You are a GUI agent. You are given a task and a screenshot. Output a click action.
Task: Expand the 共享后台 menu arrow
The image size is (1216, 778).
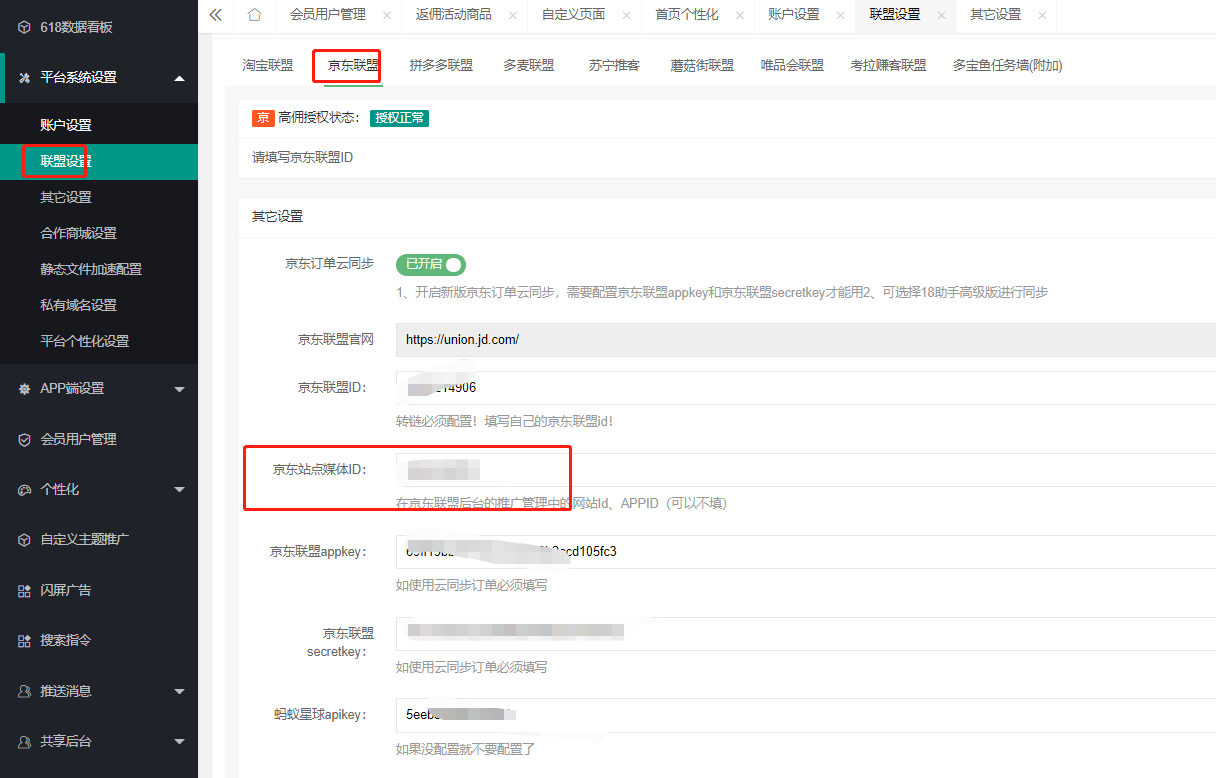(179, 742)
